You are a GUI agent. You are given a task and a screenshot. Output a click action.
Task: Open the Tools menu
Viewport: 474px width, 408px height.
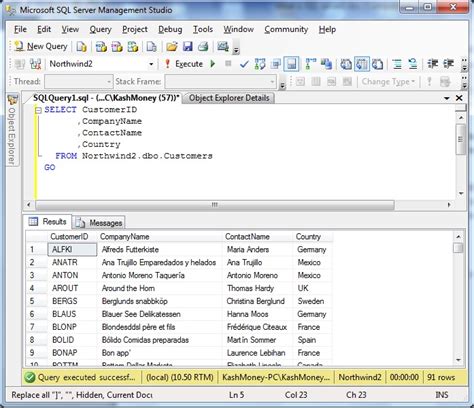click(203, 29)
